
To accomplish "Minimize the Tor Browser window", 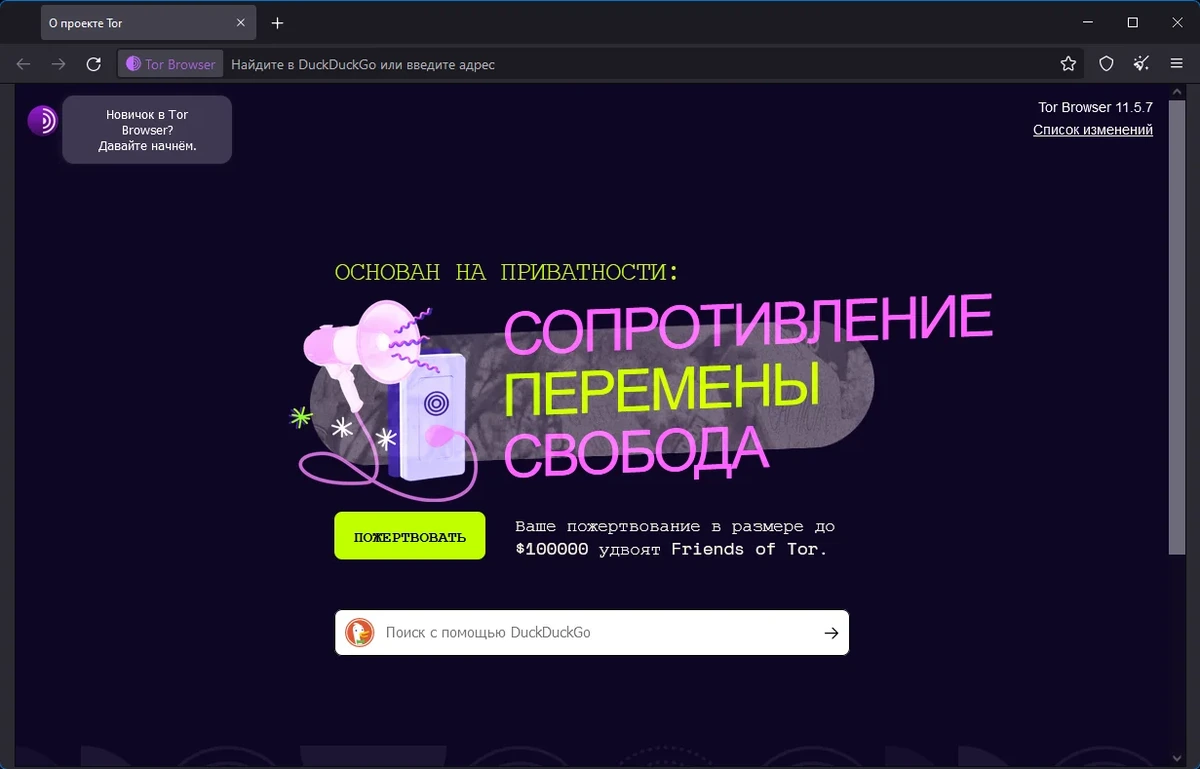I will [1087, 22].
